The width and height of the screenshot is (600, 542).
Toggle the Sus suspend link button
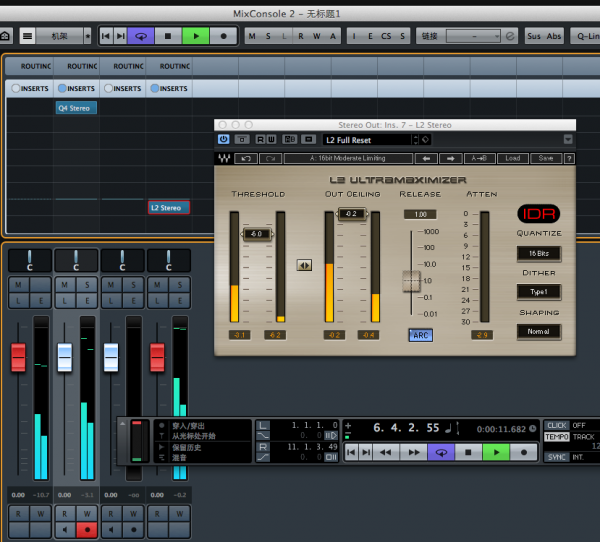pyautogui.click(x=534, y=36)
